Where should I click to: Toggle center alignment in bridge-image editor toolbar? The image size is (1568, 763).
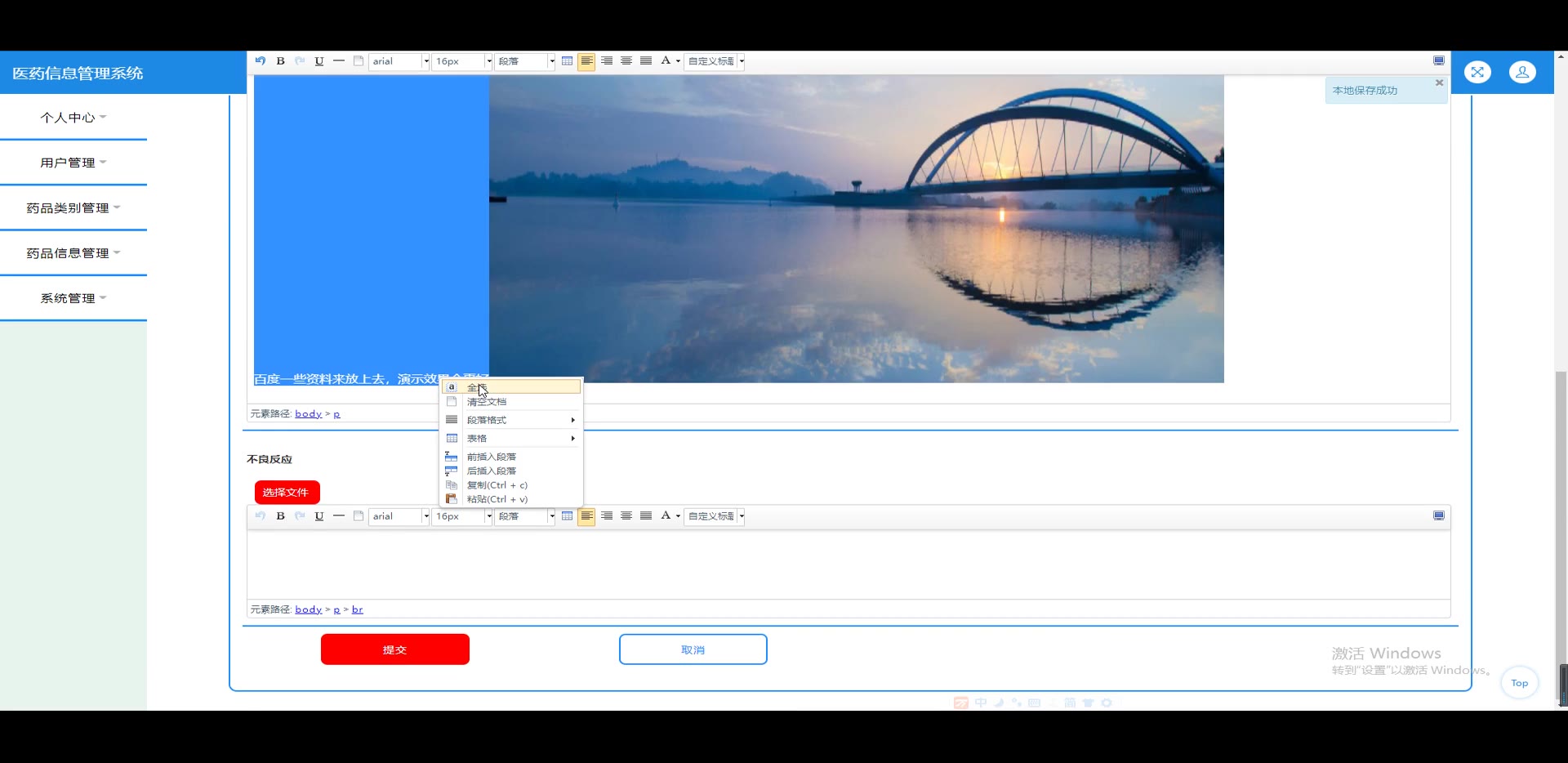(x=626, y=61)
